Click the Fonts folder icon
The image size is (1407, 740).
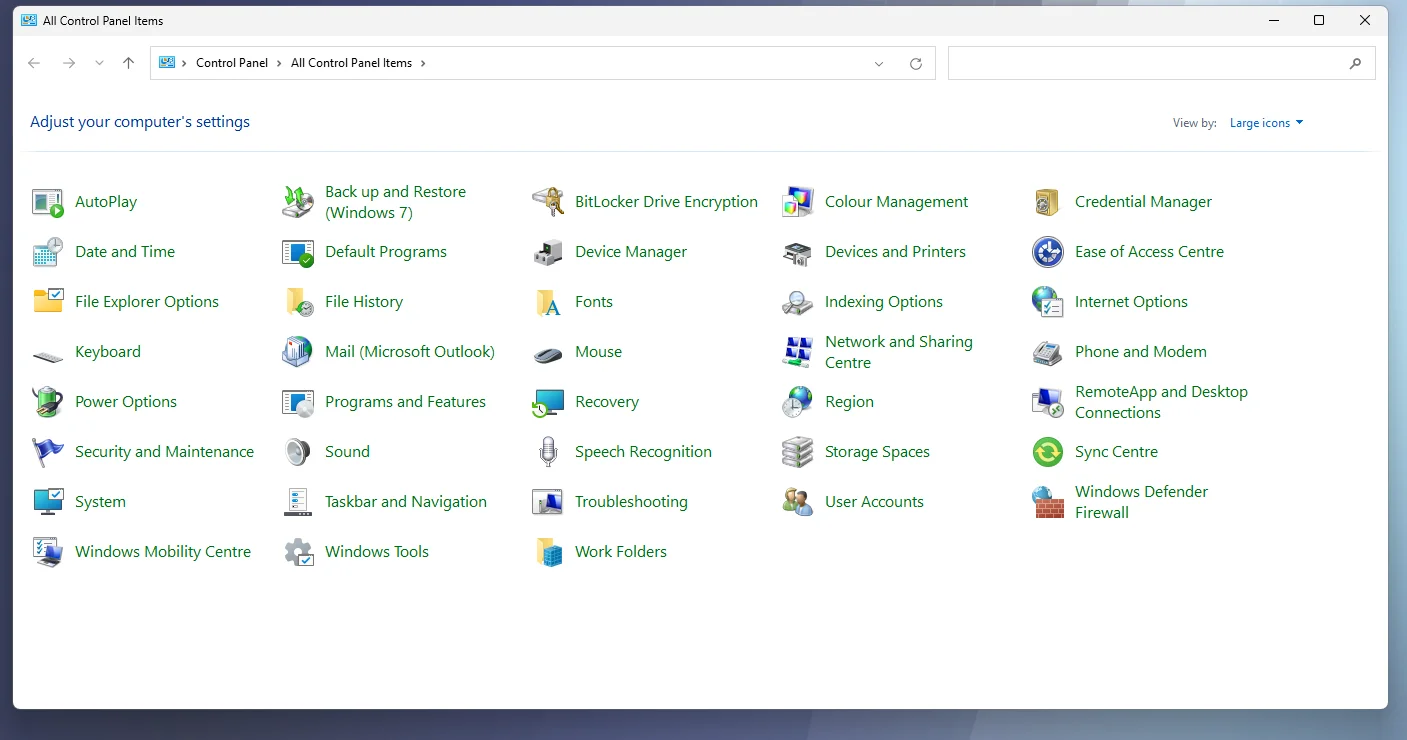point(548,302)
